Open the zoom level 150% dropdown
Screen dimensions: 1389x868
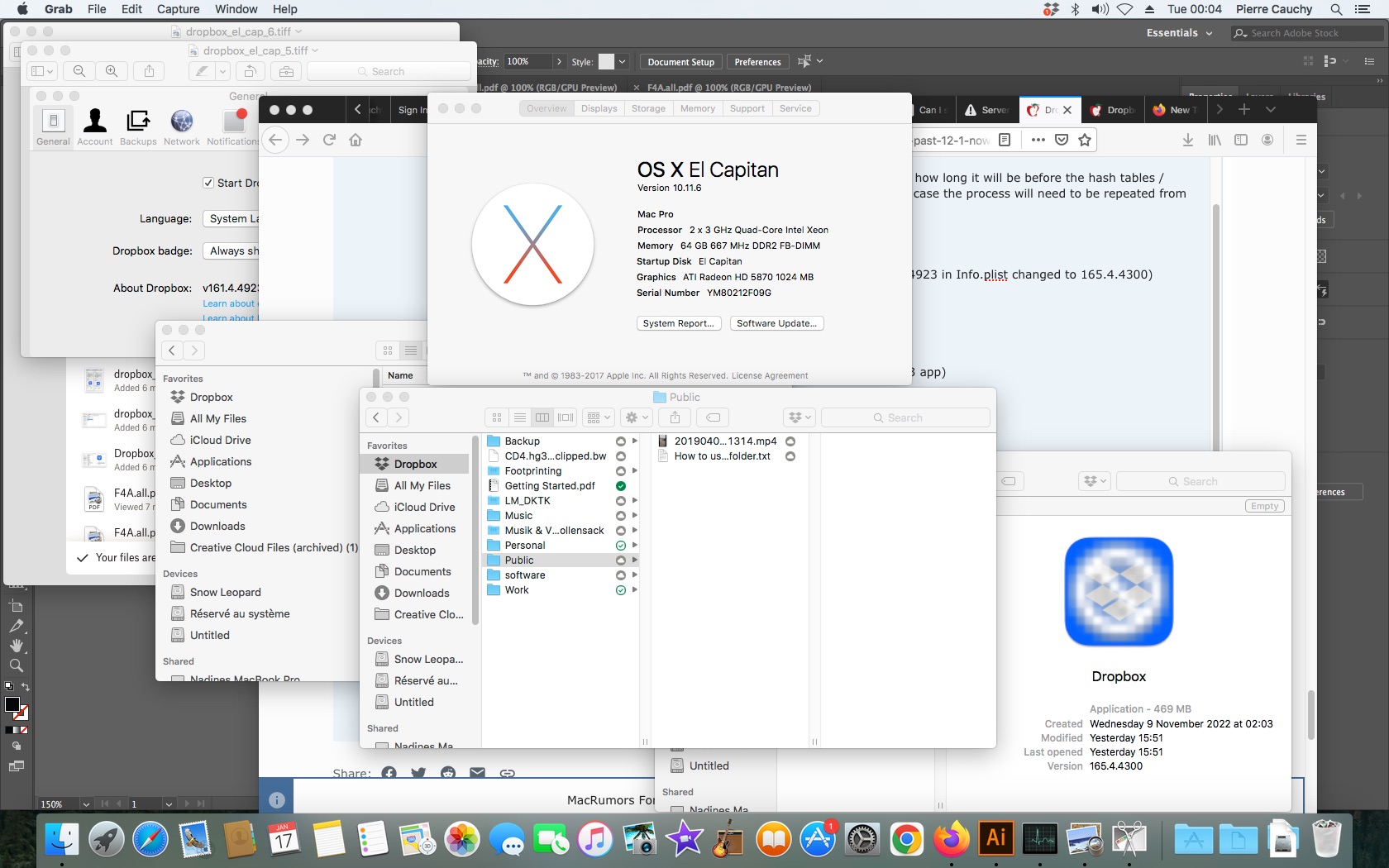(85, 804)
